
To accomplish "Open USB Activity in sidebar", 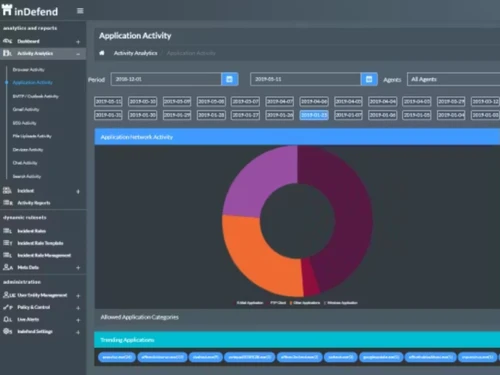I will coord(24,123).
